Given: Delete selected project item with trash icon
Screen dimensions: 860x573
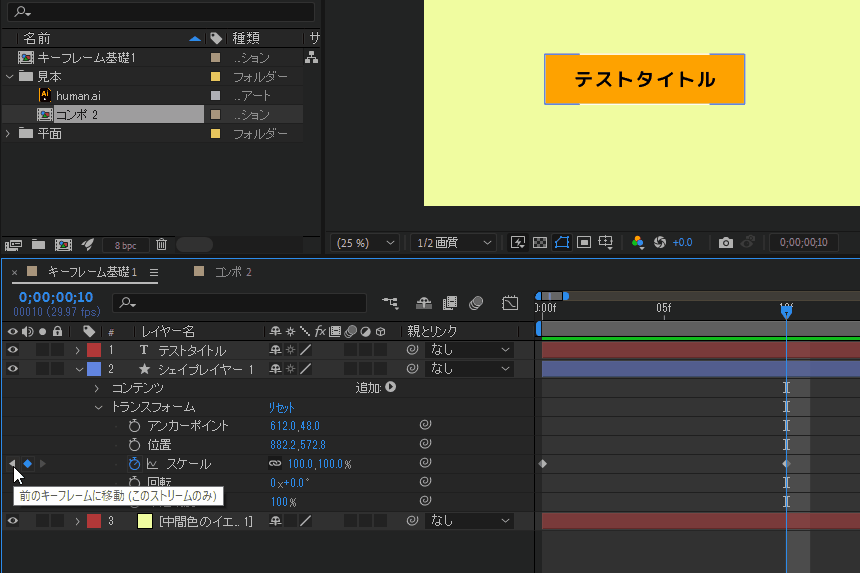Looking at the screenshot, I should [161, 245].
